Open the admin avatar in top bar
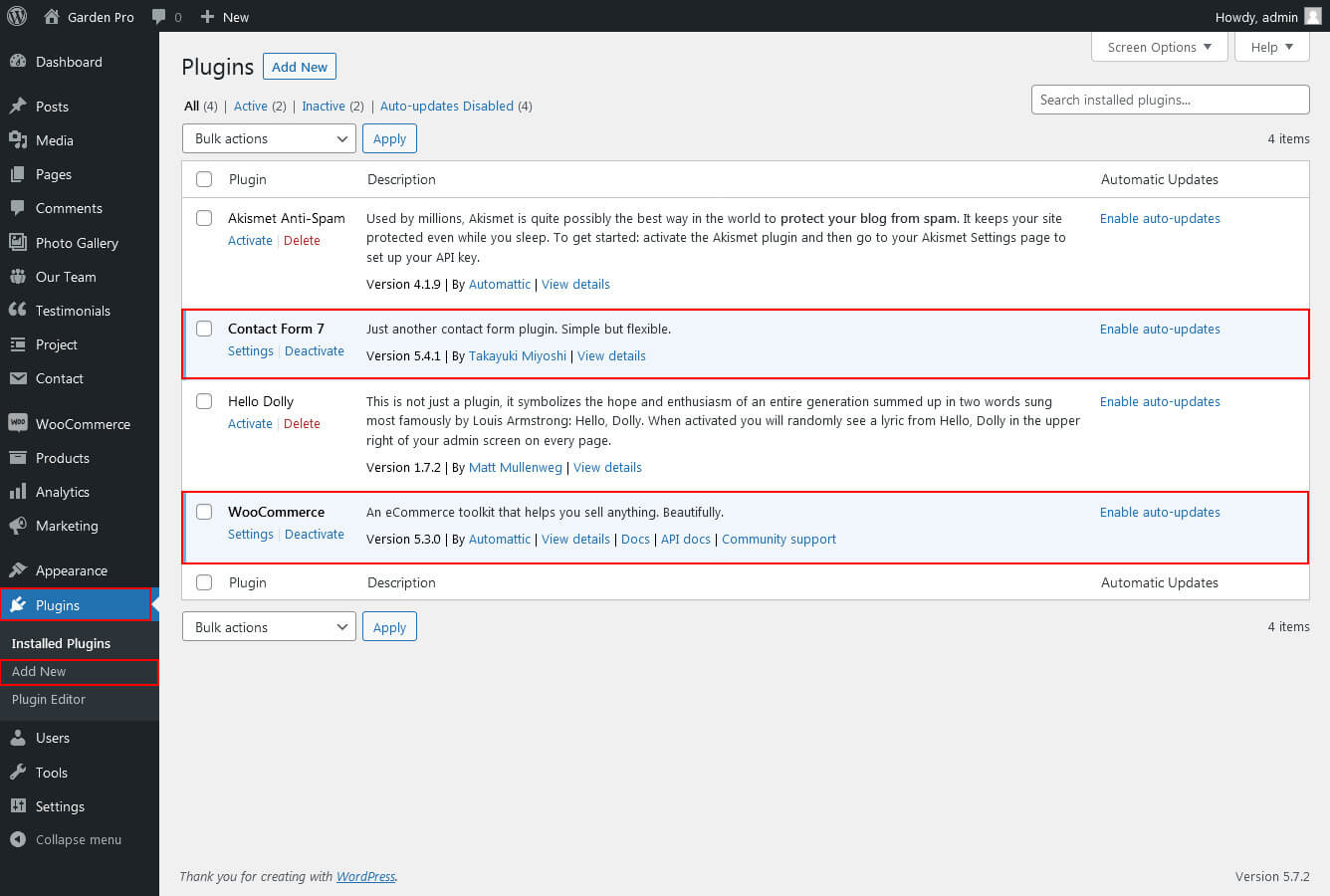 pyautogui.click(x=1312, y=16)
